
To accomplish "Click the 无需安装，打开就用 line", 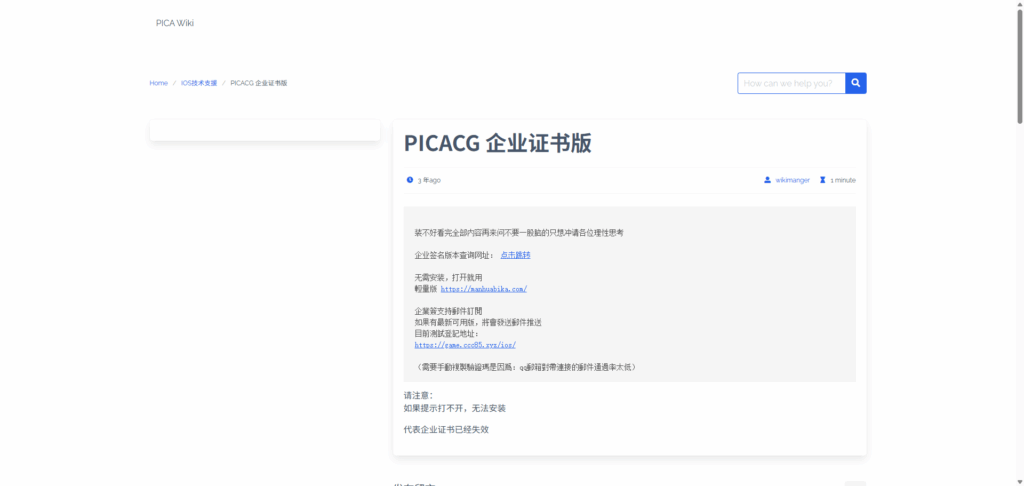I will coord(448,278).
